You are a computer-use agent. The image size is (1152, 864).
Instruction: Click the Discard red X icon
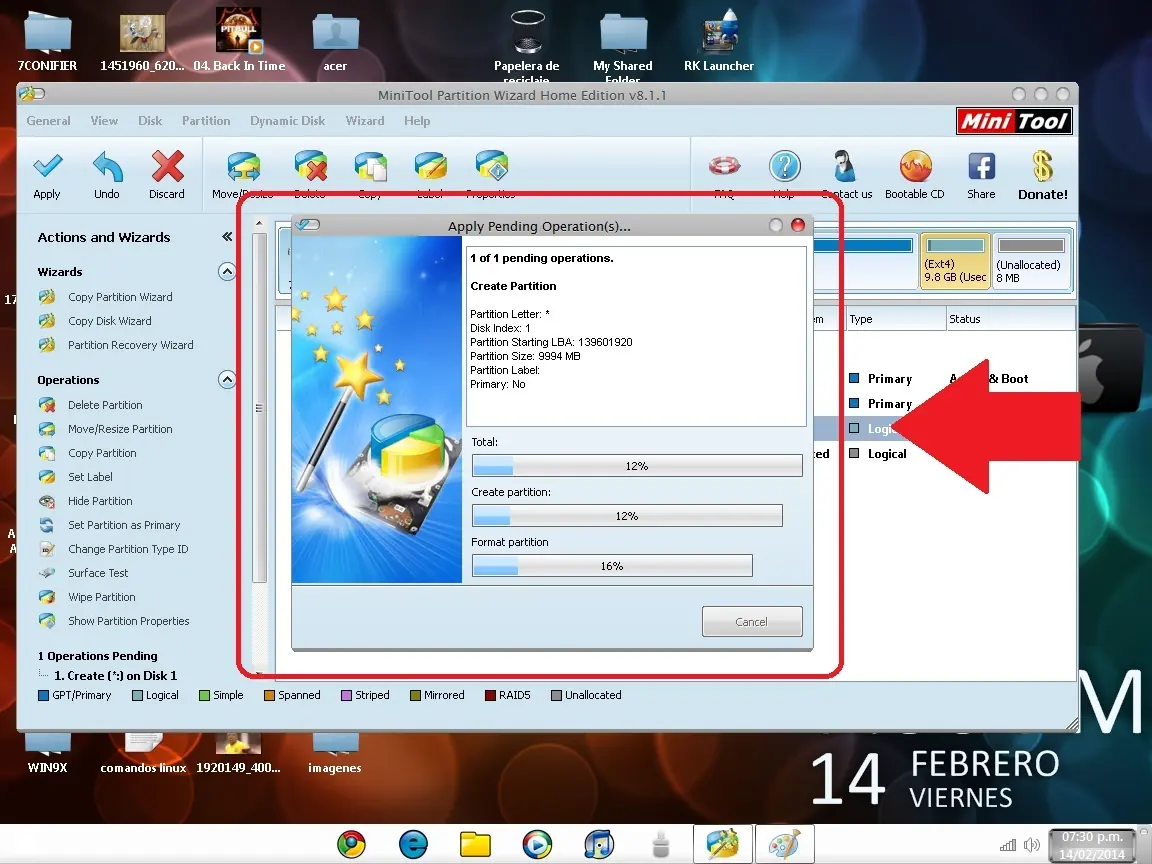[168, 166]
